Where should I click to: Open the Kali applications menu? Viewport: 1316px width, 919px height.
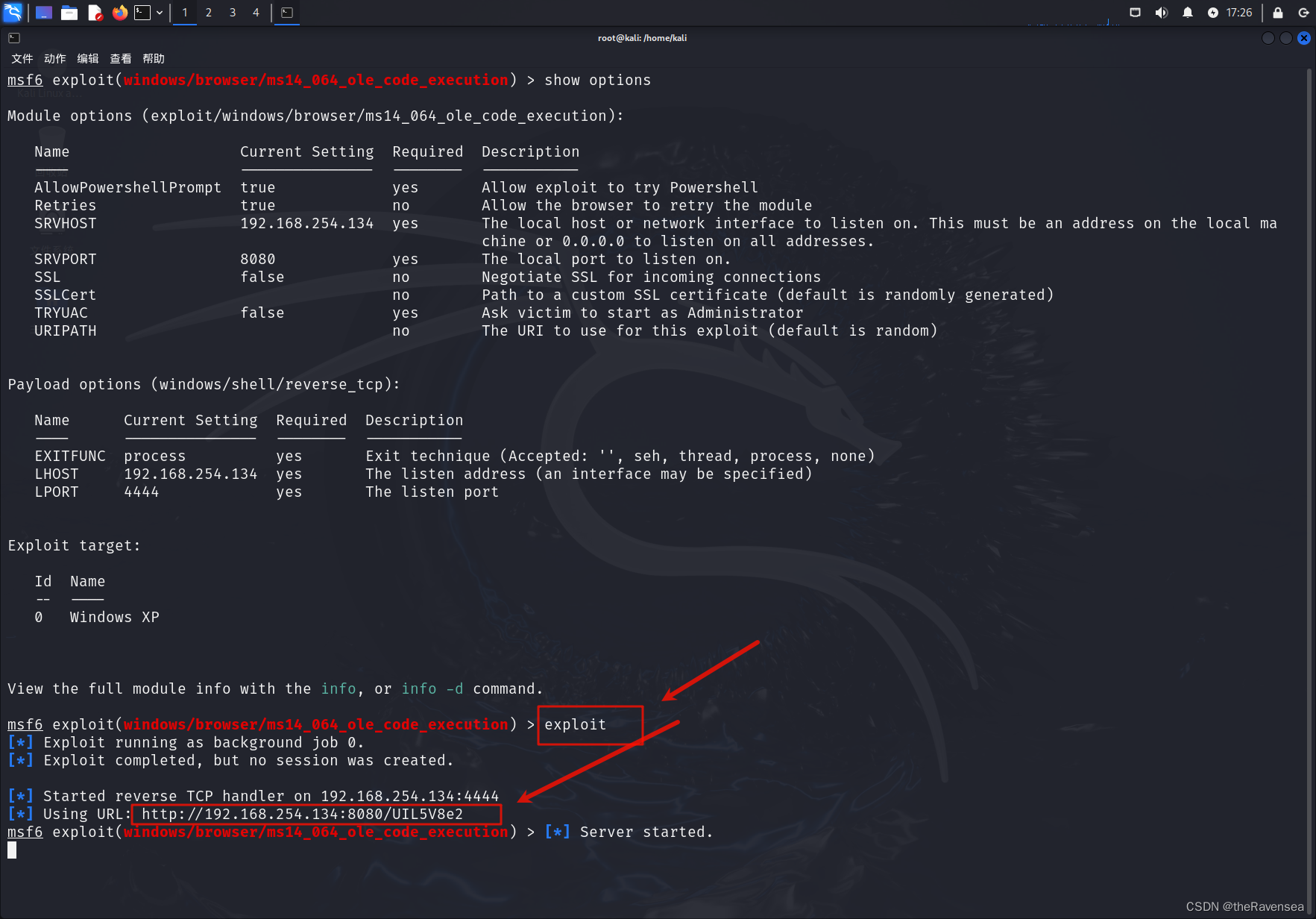[13, 12]
